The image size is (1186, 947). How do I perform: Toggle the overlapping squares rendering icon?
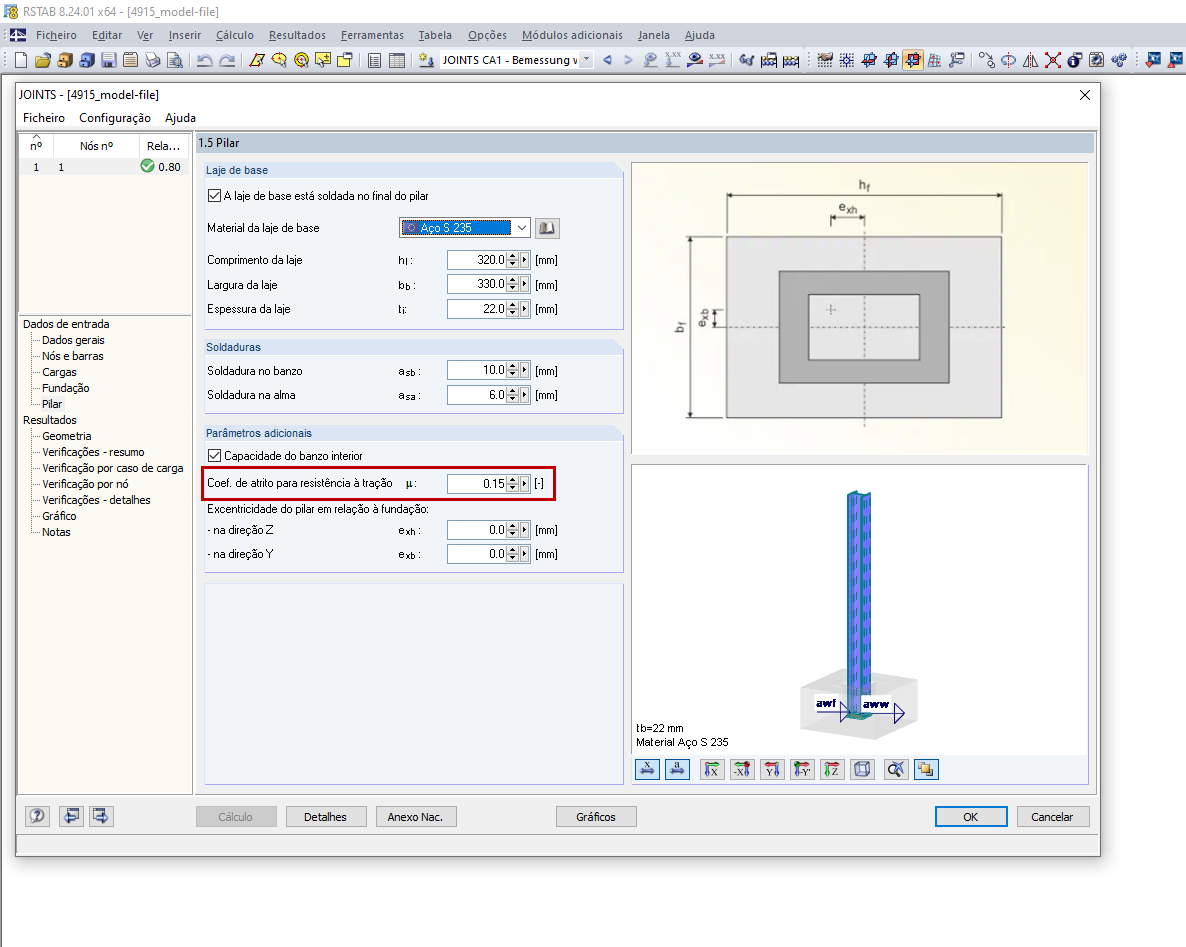point(926,769)
